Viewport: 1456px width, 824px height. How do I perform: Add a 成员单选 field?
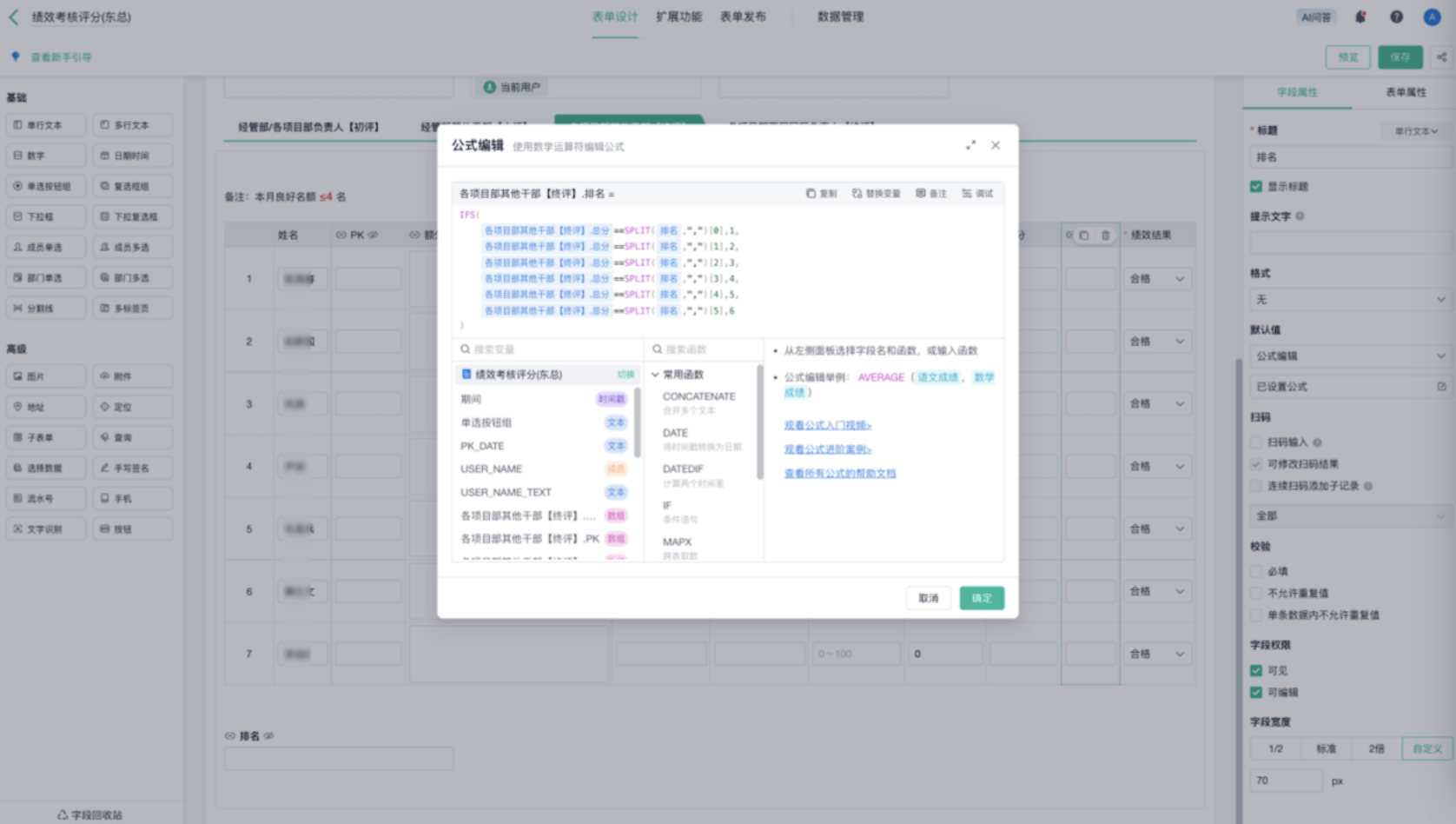pyautogui.click(x=46, y=247)
